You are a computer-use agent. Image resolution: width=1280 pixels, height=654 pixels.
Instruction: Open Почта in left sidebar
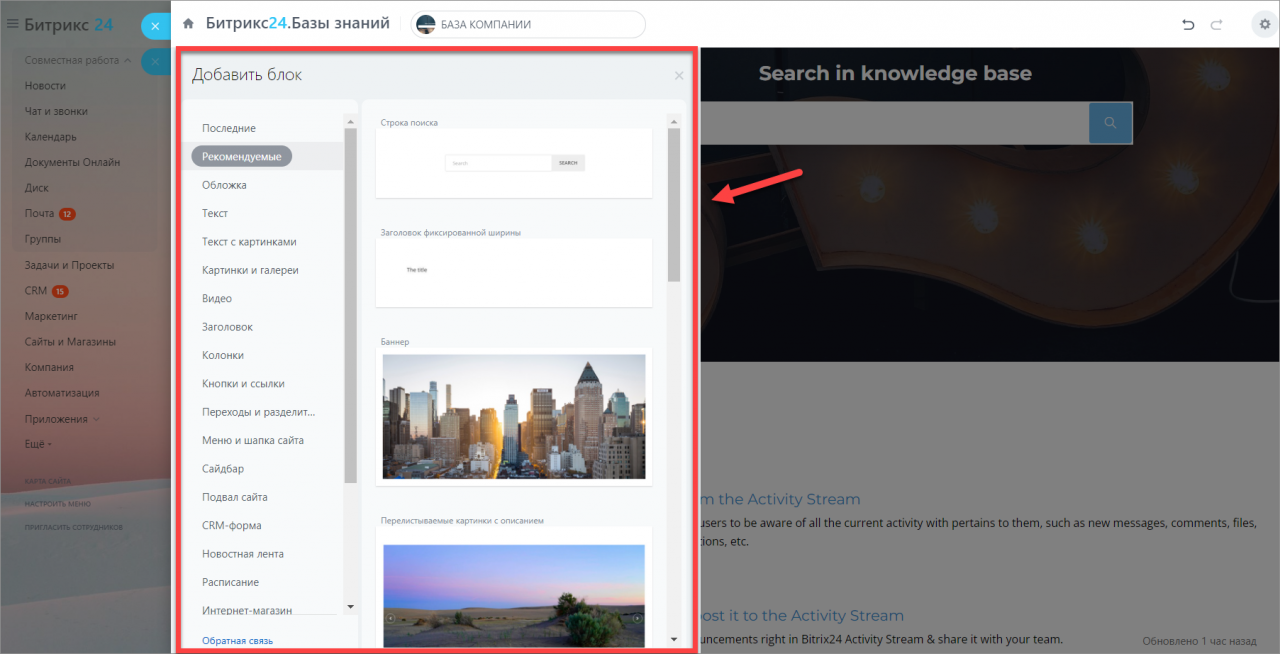(40, 214)
